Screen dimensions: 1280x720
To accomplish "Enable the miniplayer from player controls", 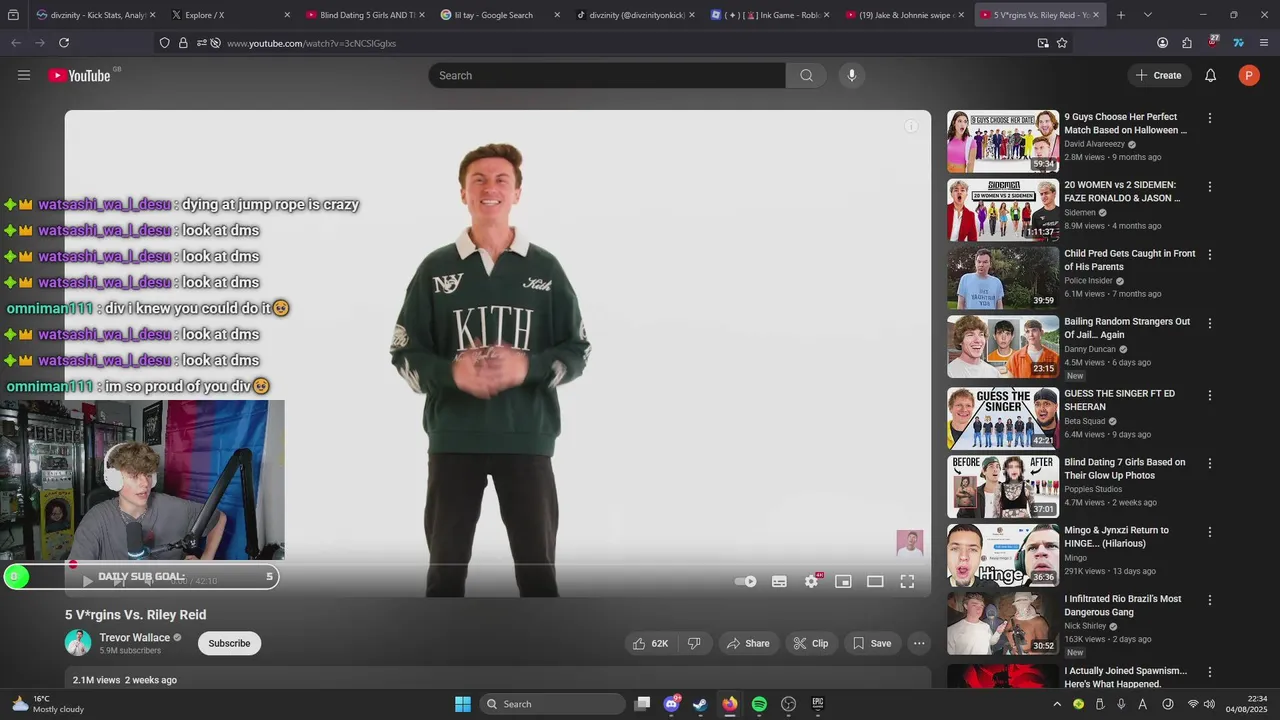I will (843, 581).
